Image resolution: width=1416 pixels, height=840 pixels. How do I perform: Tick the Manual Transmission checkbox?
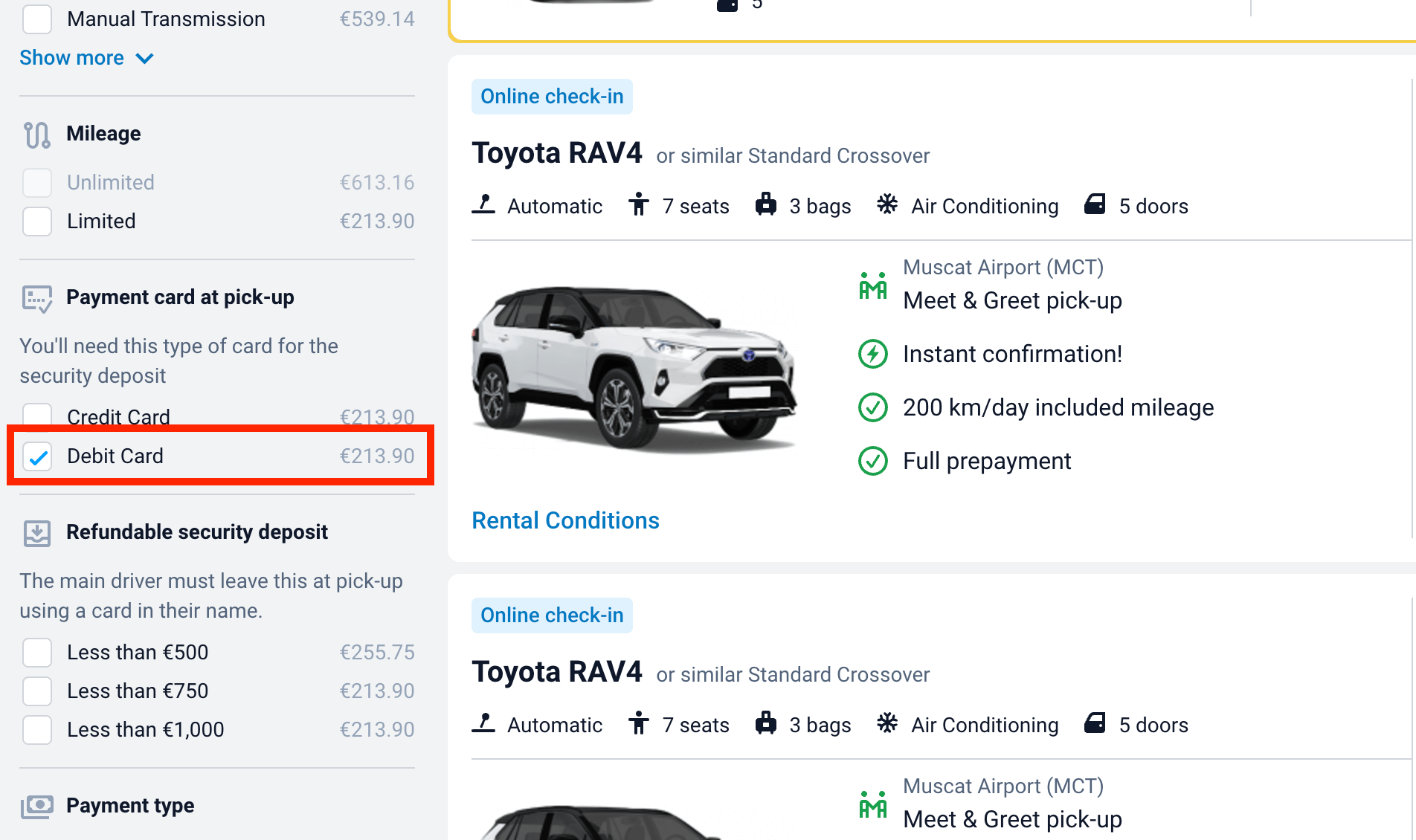pos(37,19)
